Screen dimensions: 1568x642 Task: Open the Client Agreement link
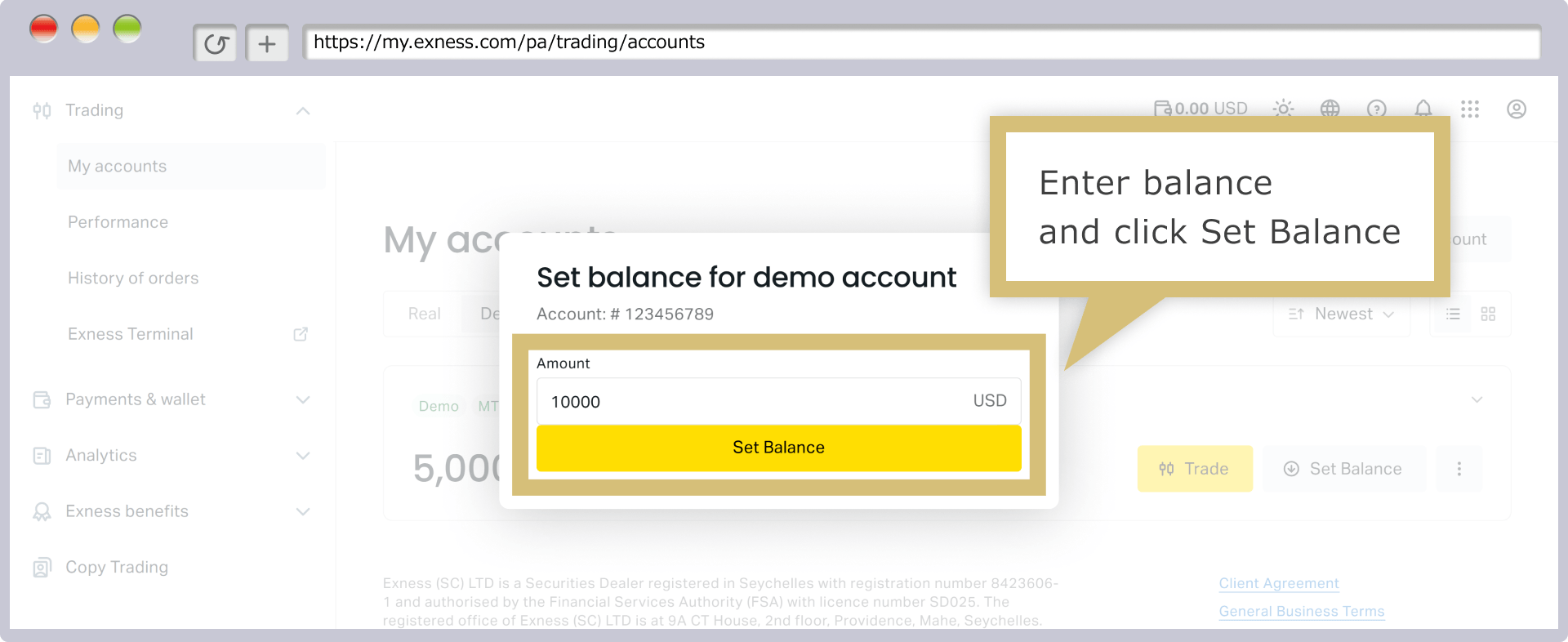(x=1278, y=583)
